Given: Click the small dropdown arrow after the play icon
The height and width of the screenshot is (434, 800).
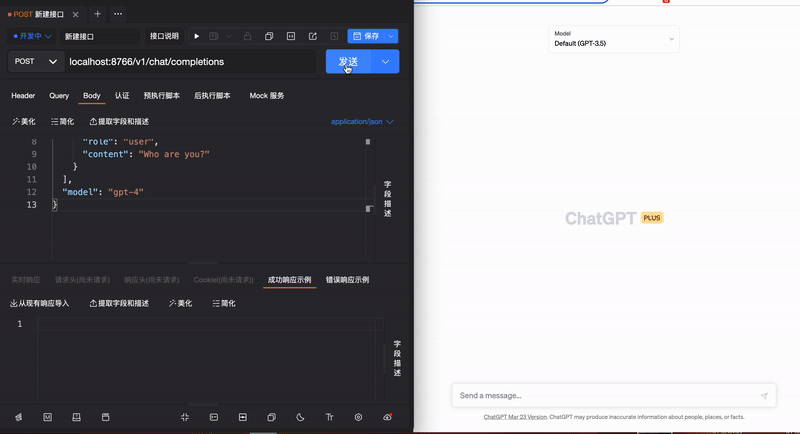Looking at the screenshot, I should (x=229, y=36).
